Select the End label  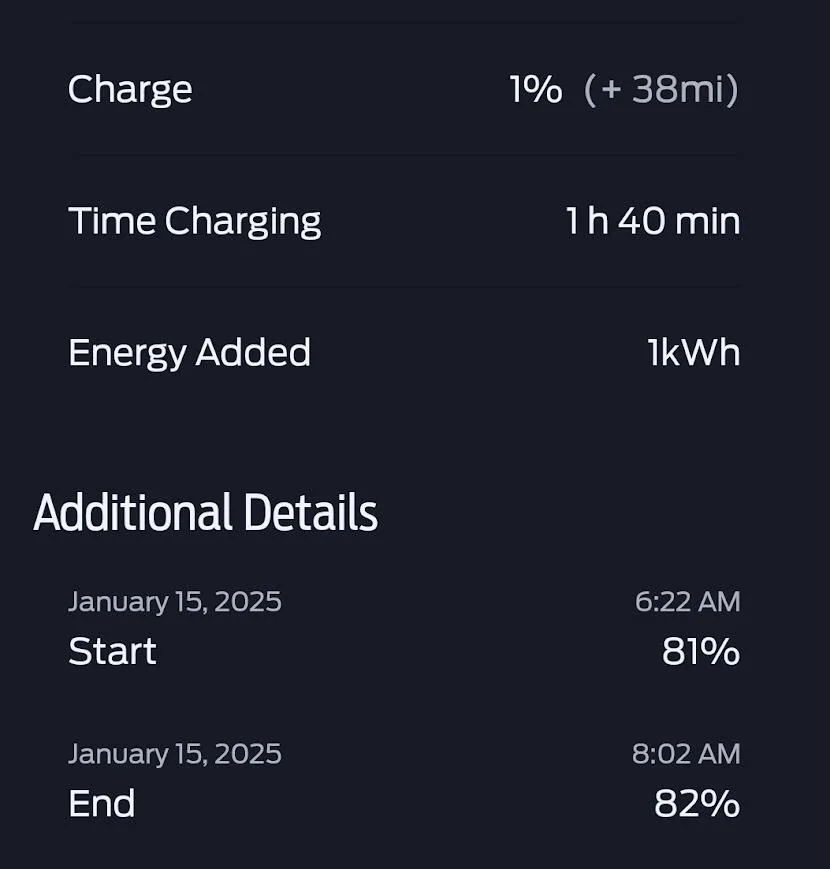[x=101, y=804]
